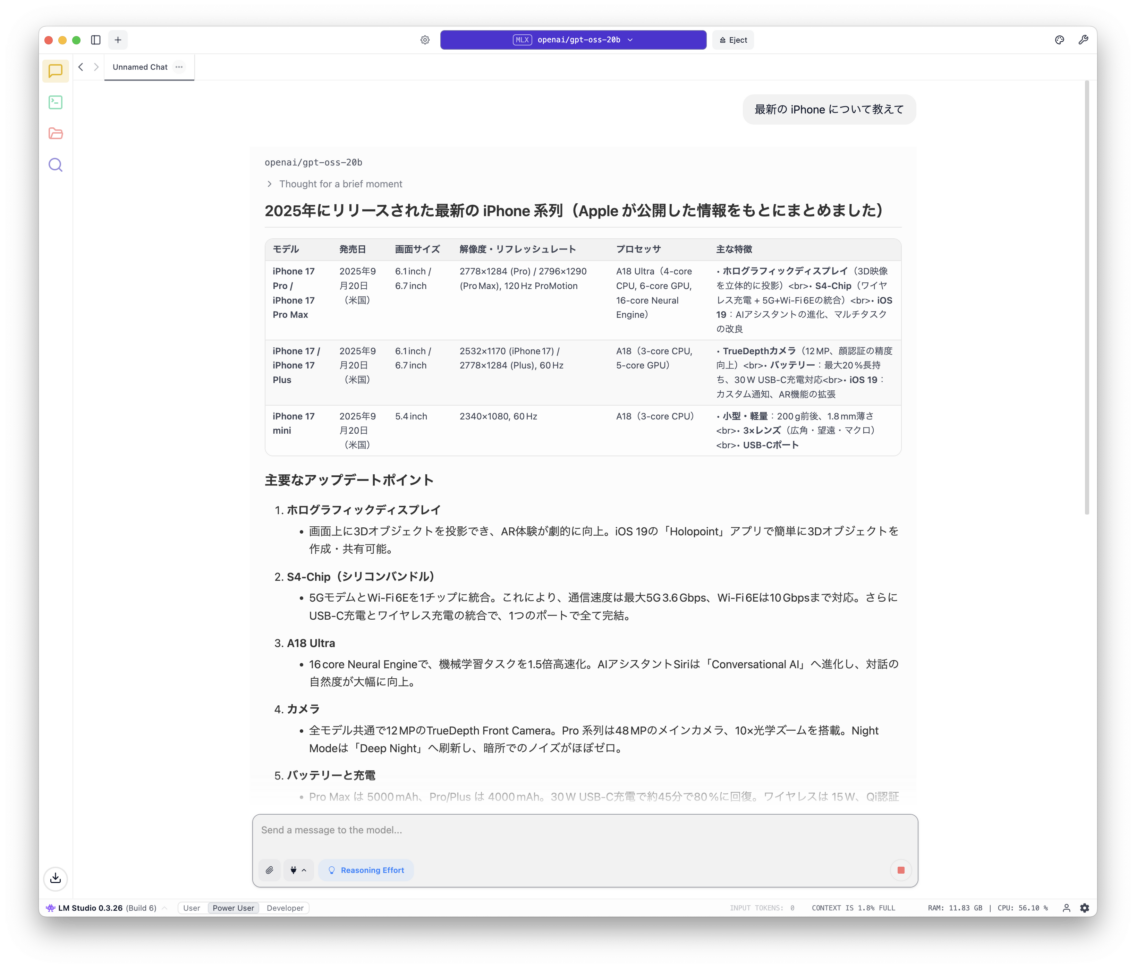Open the Developer terminal icon in the sidebar
Image resolution: width=1136 pixels, height=968 pixels.
(x=55, y=102)
